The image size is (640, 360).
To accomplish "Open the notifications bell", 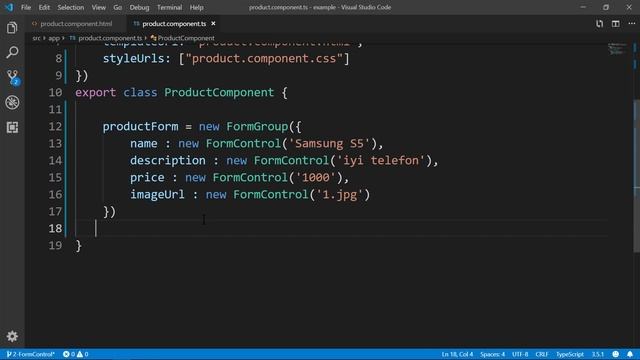I will pos(630,354).
